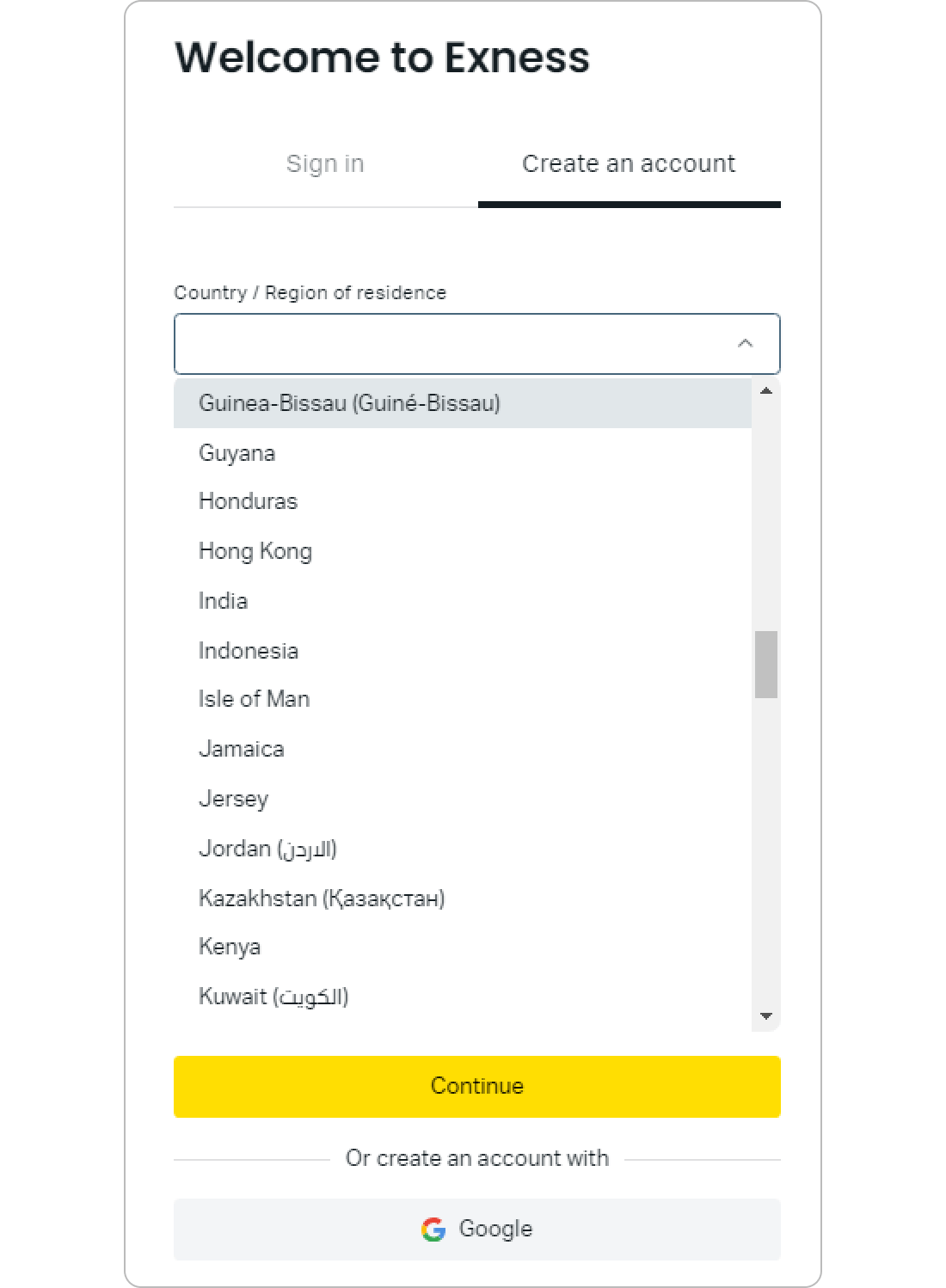Click the Google logo icon
The height and width of the screenshot is (1288, 946).
(x=433, y=1230)
